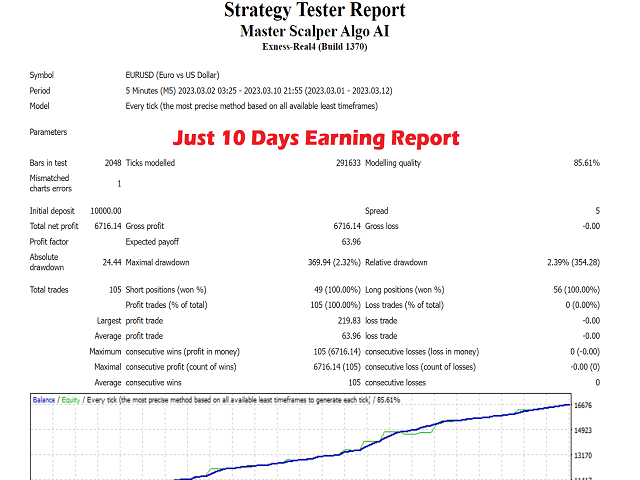Click the Relative drawdown label
The width and height of the screenshot is (640, 480).
click(x=396, y=262)
